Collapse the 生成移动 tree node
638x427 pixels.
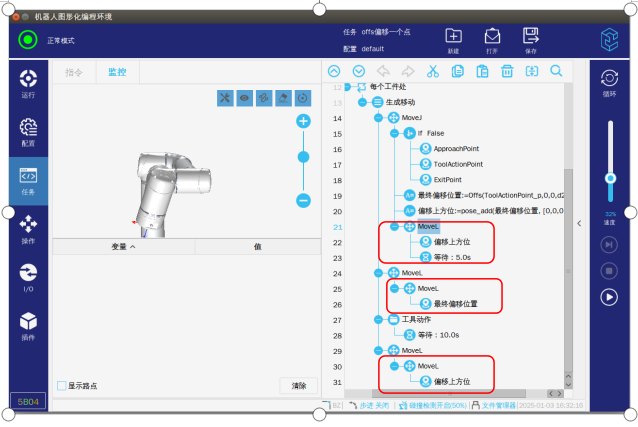[363, 103]
